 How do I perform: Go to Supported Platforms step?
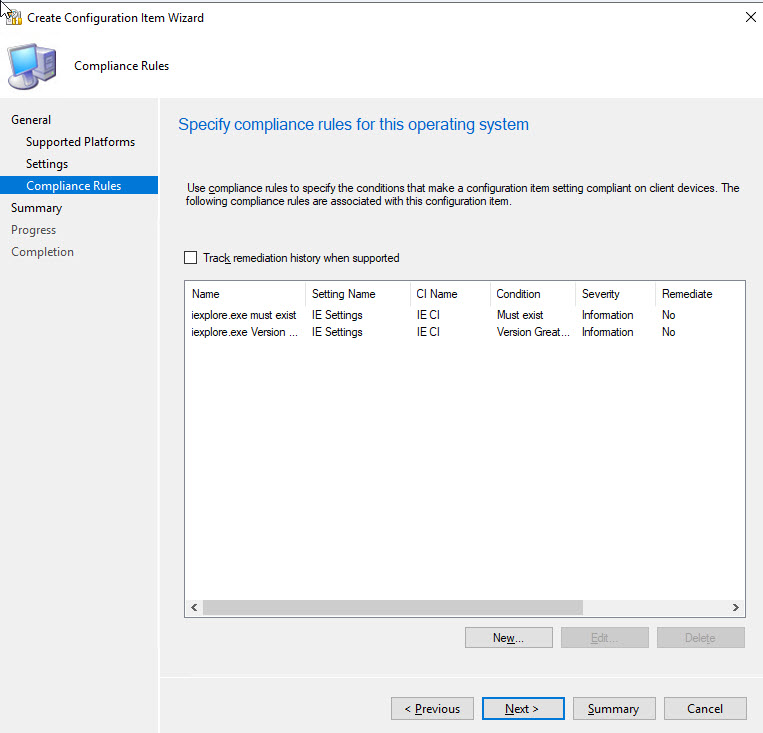tap(80, 142)
